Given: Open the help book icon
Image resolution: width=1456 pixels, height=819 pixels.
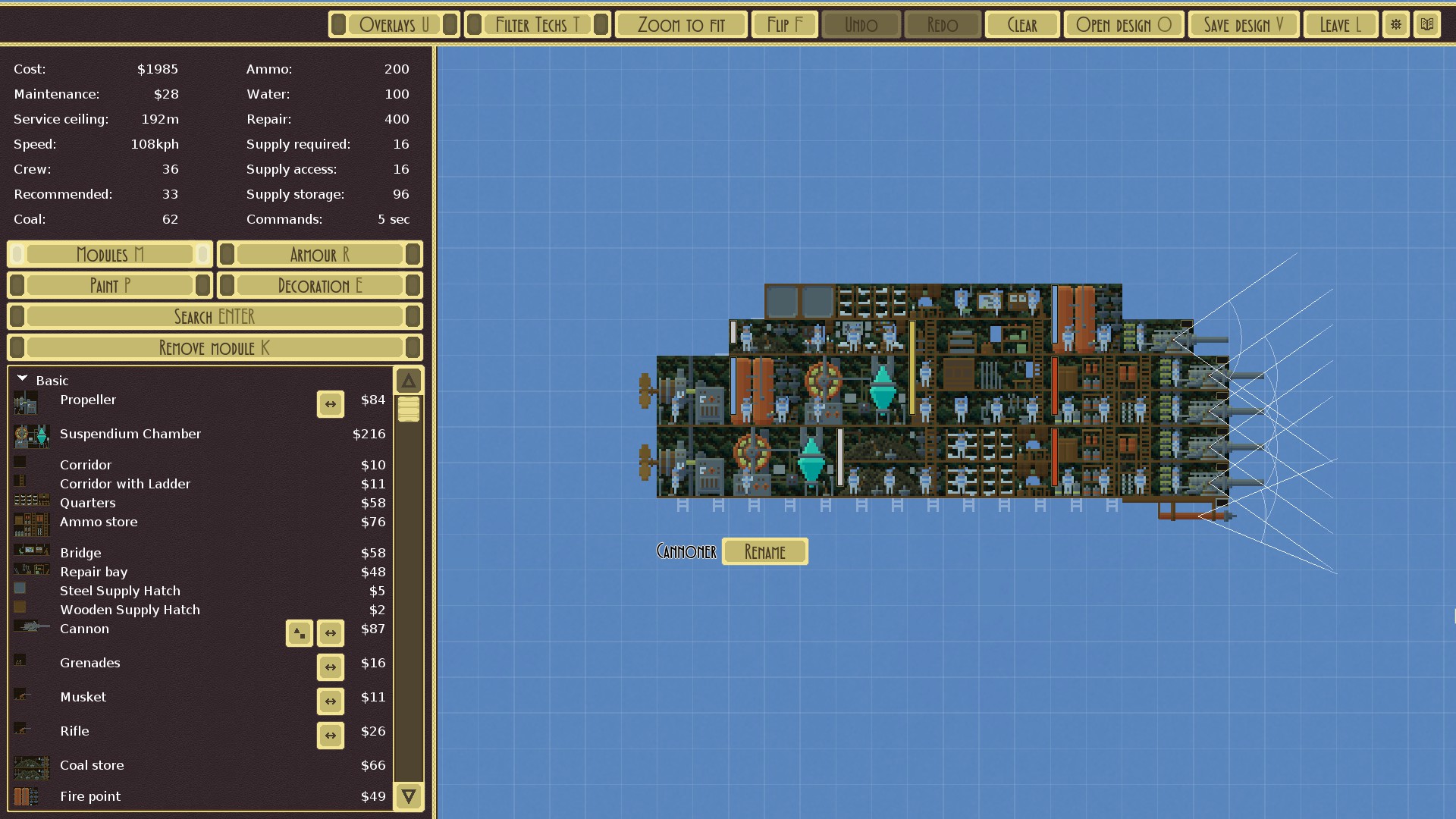Looking at the screenshot, I should click(1426, 24).
